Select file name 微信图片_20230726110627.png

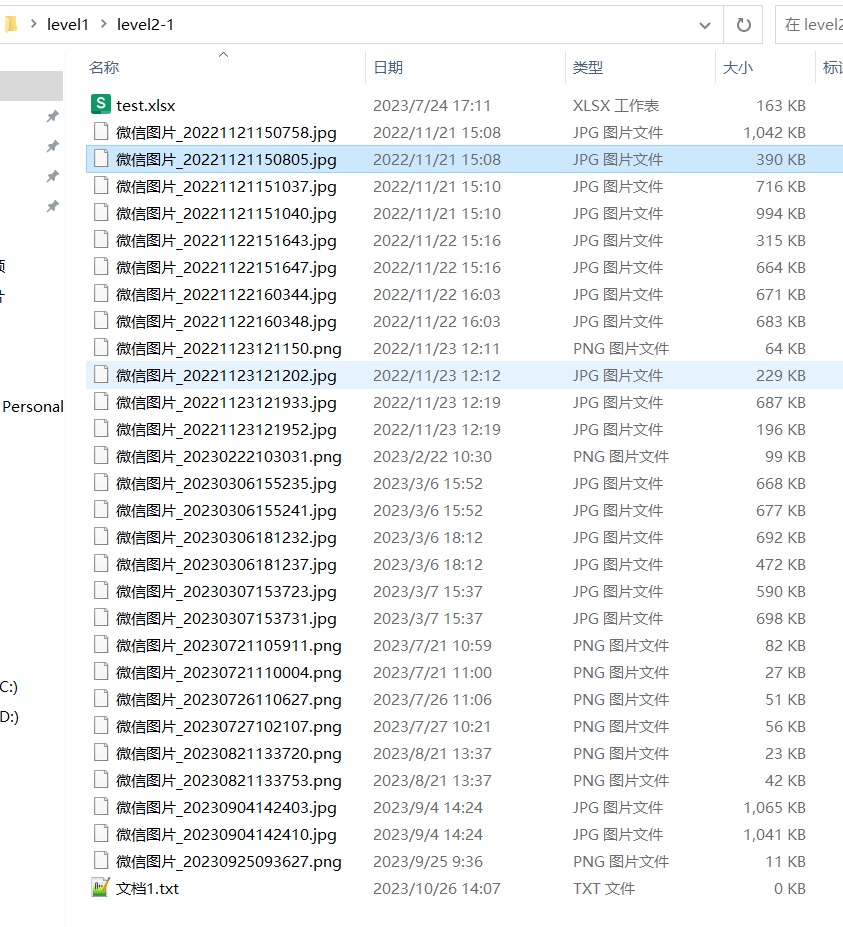point(229,700)
